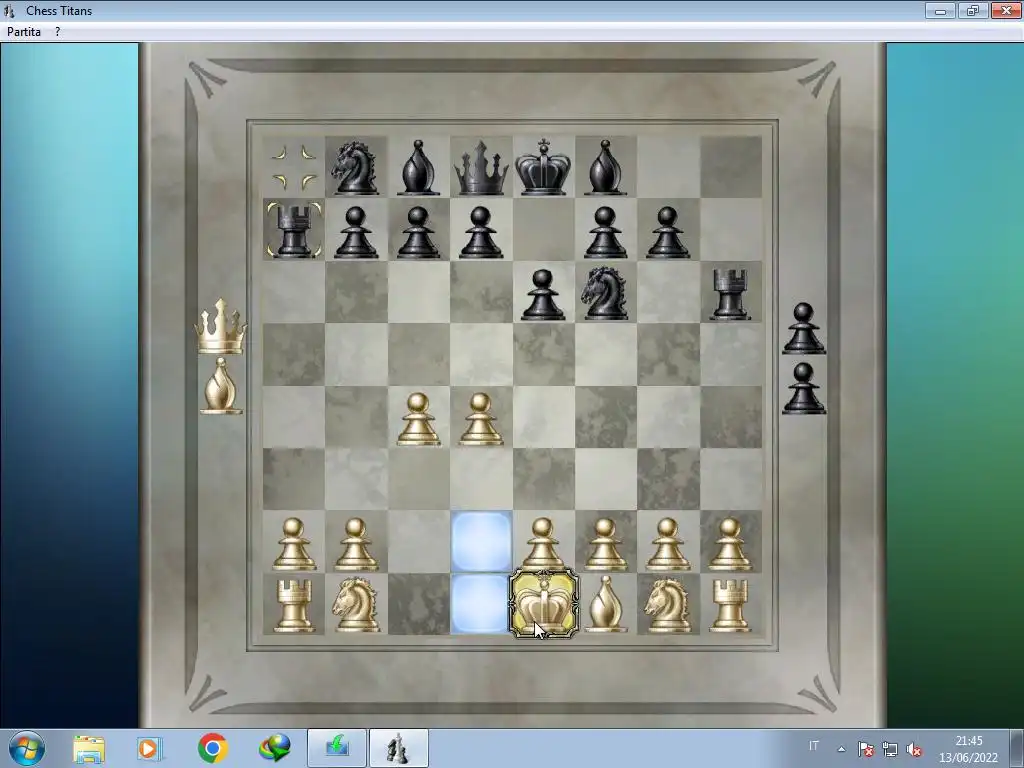Minimize the Chess Titans window
The image size is (1024, 768).
point(940,10)
